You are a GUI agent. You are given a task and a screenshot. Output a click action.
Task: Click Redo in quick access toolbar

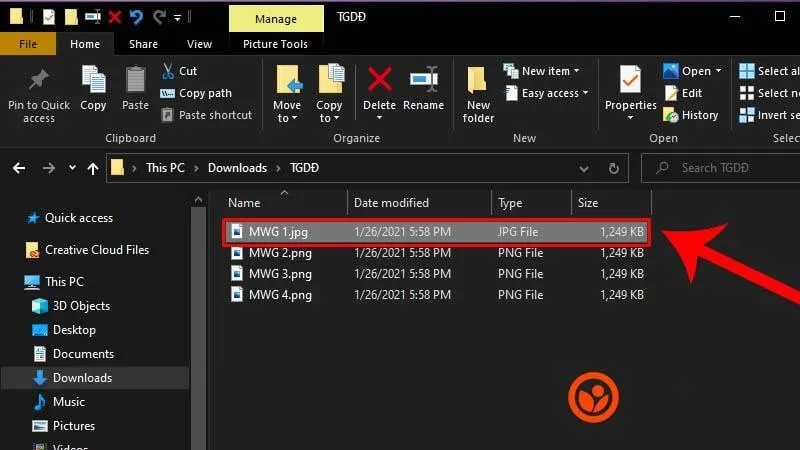159,17
